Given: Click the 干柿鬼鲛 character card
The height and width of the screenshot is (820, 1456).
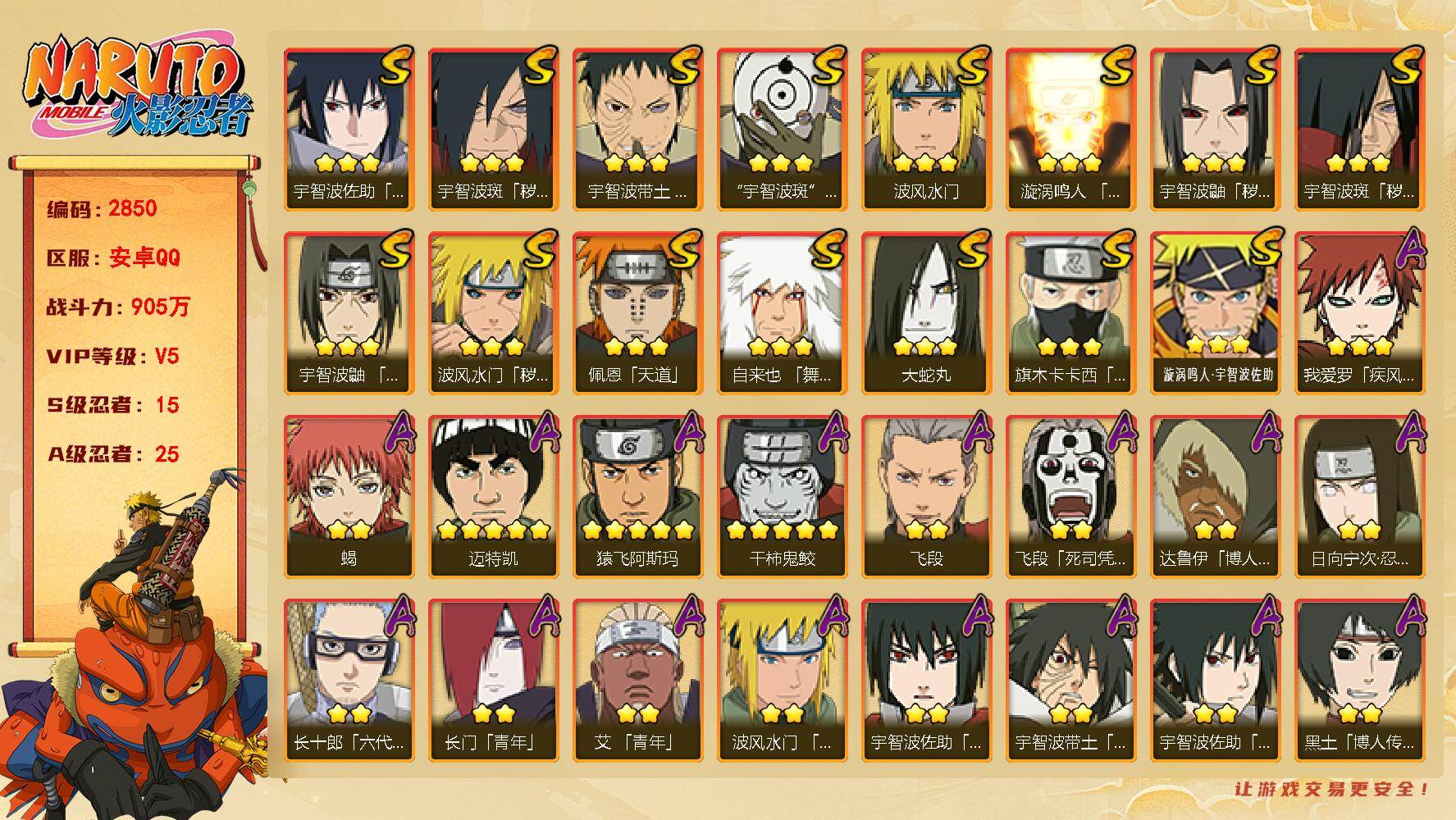Looking at the screenshot, I should click(x=782, y=497).
